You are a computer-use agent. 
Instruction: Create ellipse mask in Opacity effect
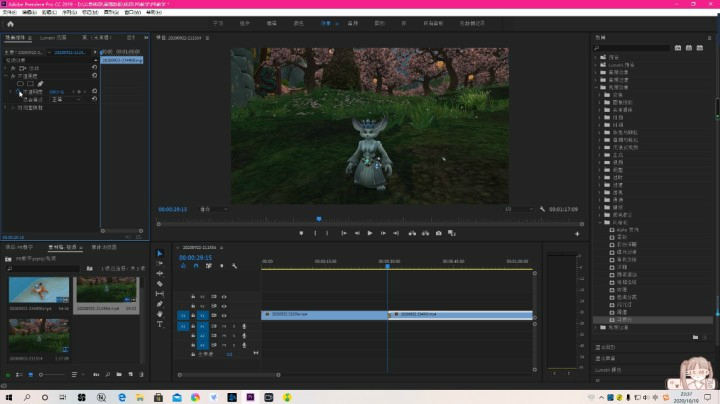[20, 84]
